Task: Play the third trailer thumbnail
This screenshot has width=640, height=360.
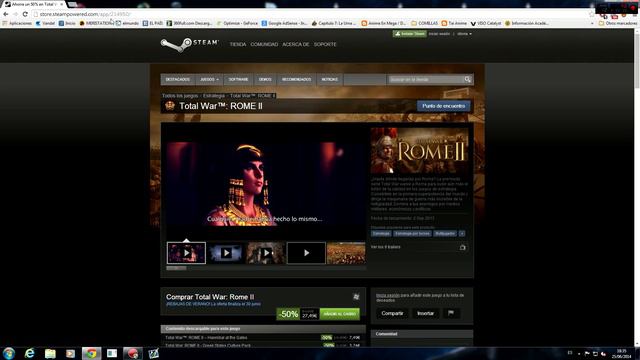Action: (266, 253)
